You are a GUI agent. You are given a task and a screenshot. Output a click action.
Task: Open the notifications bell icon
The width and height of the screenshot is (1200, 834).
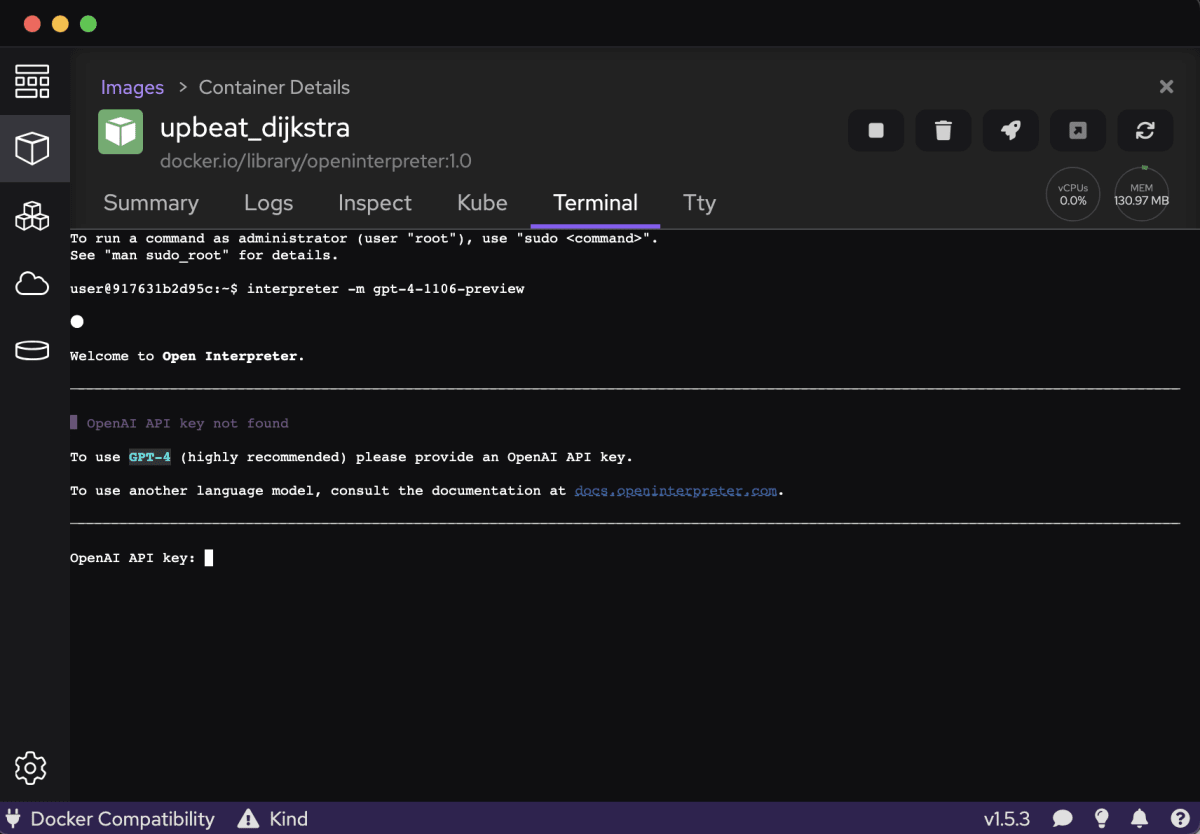coord(1139,819)
